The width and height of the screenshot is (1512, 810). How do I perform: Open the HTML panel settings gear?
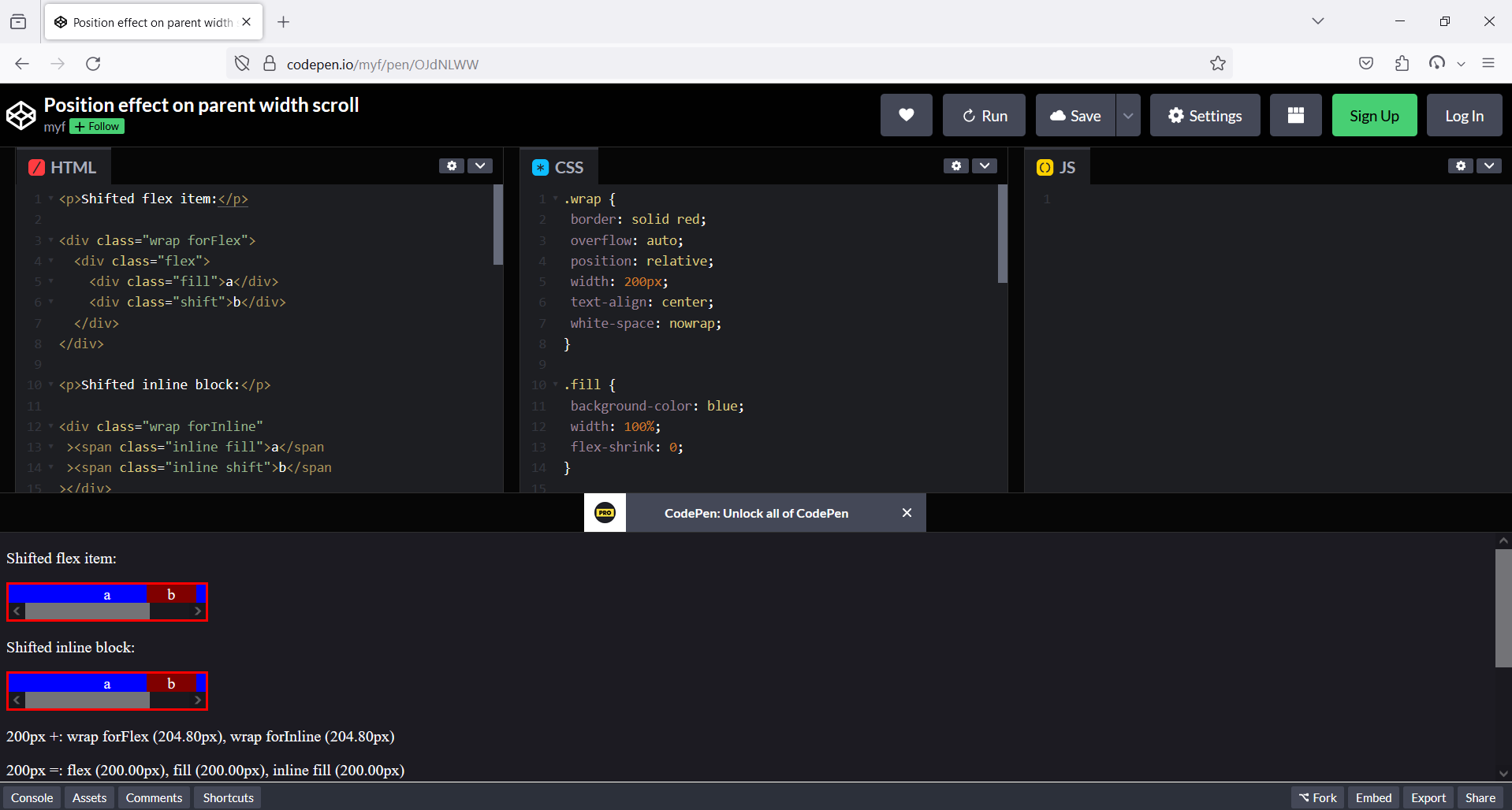[451, 165]
